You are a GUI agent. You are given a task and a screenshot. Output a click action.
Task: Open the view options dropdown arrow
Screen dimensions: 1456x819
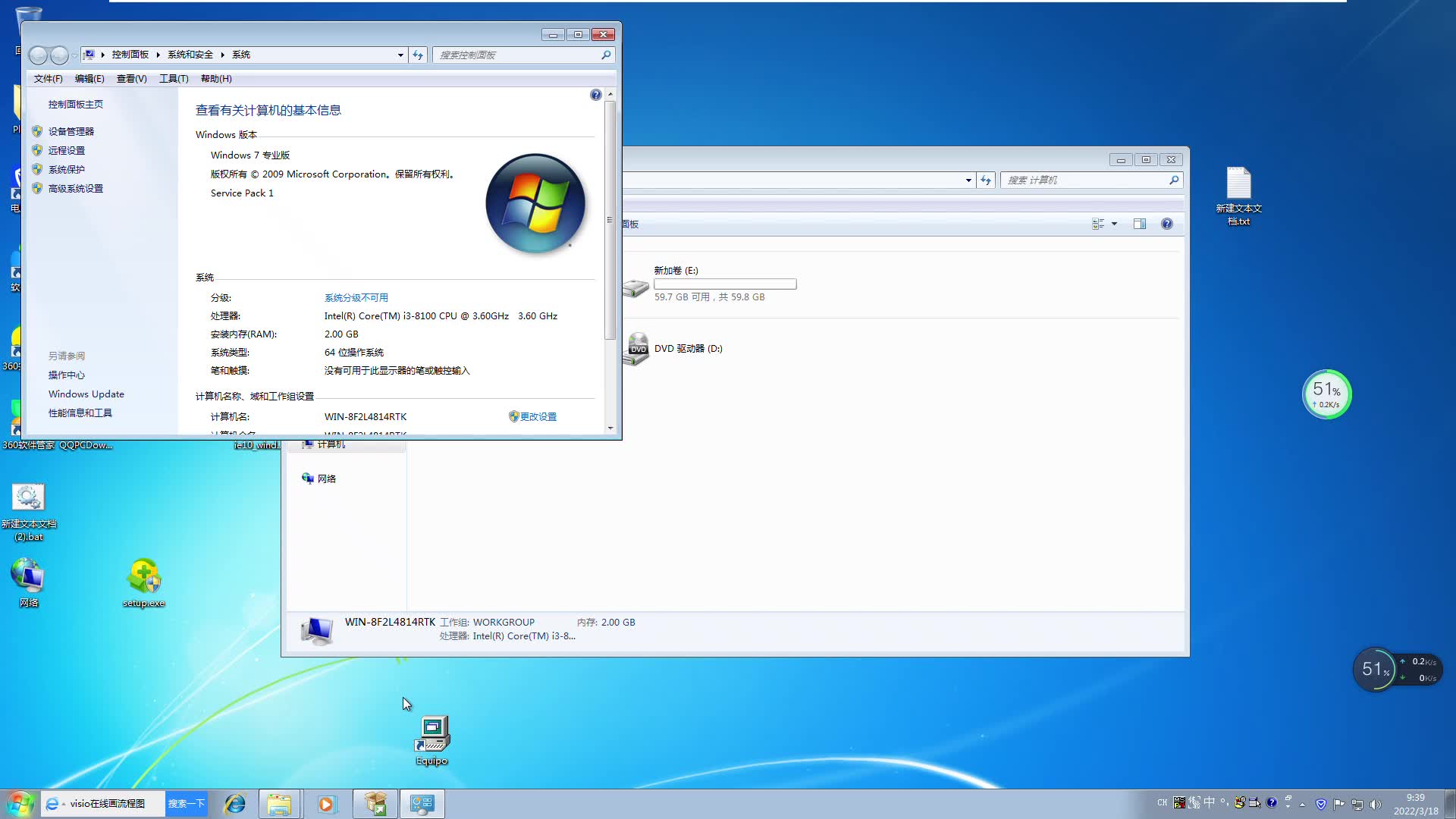[1114, 224]
